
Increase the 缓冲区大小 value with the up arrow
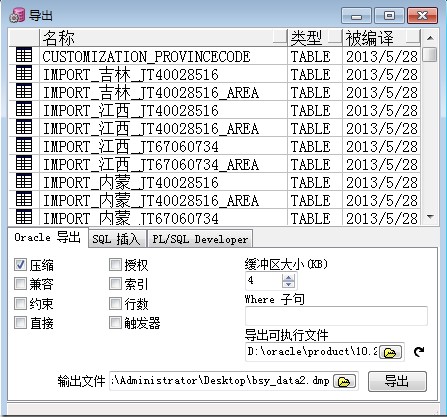pos(288,277)
